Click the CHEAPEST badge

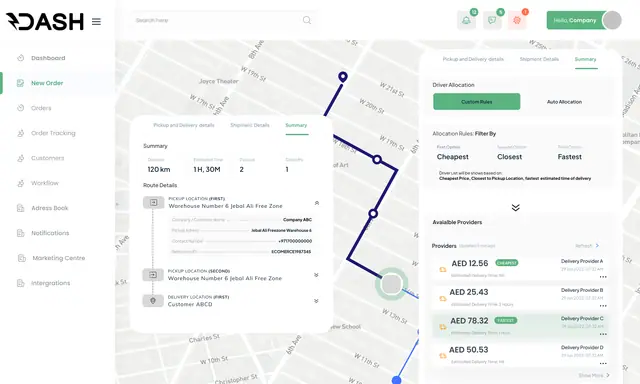507,263
